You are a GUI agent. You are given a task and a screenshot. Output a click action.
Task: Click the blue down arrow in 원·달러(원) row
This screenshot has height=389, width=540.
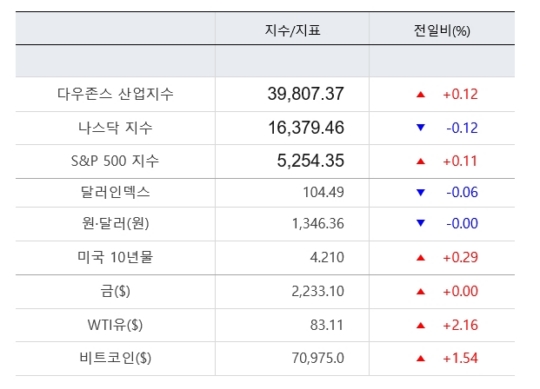tap(420, 223)
